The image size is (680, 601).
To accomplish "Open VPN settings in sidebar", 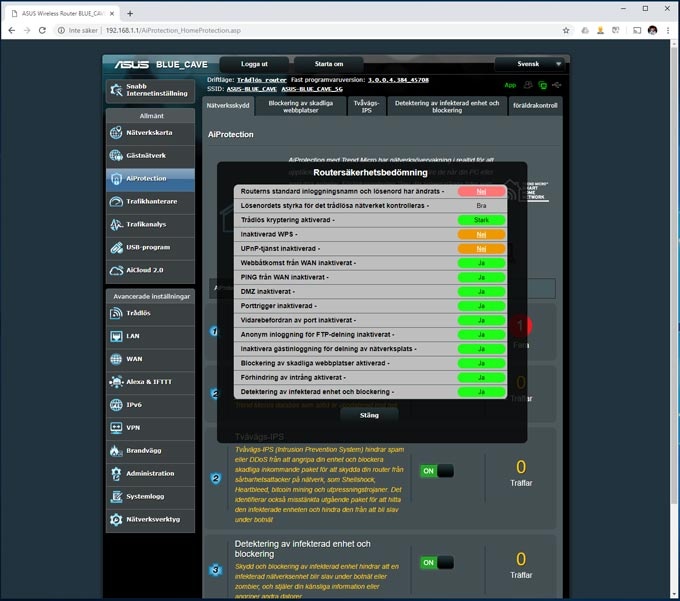I will 133,427.
